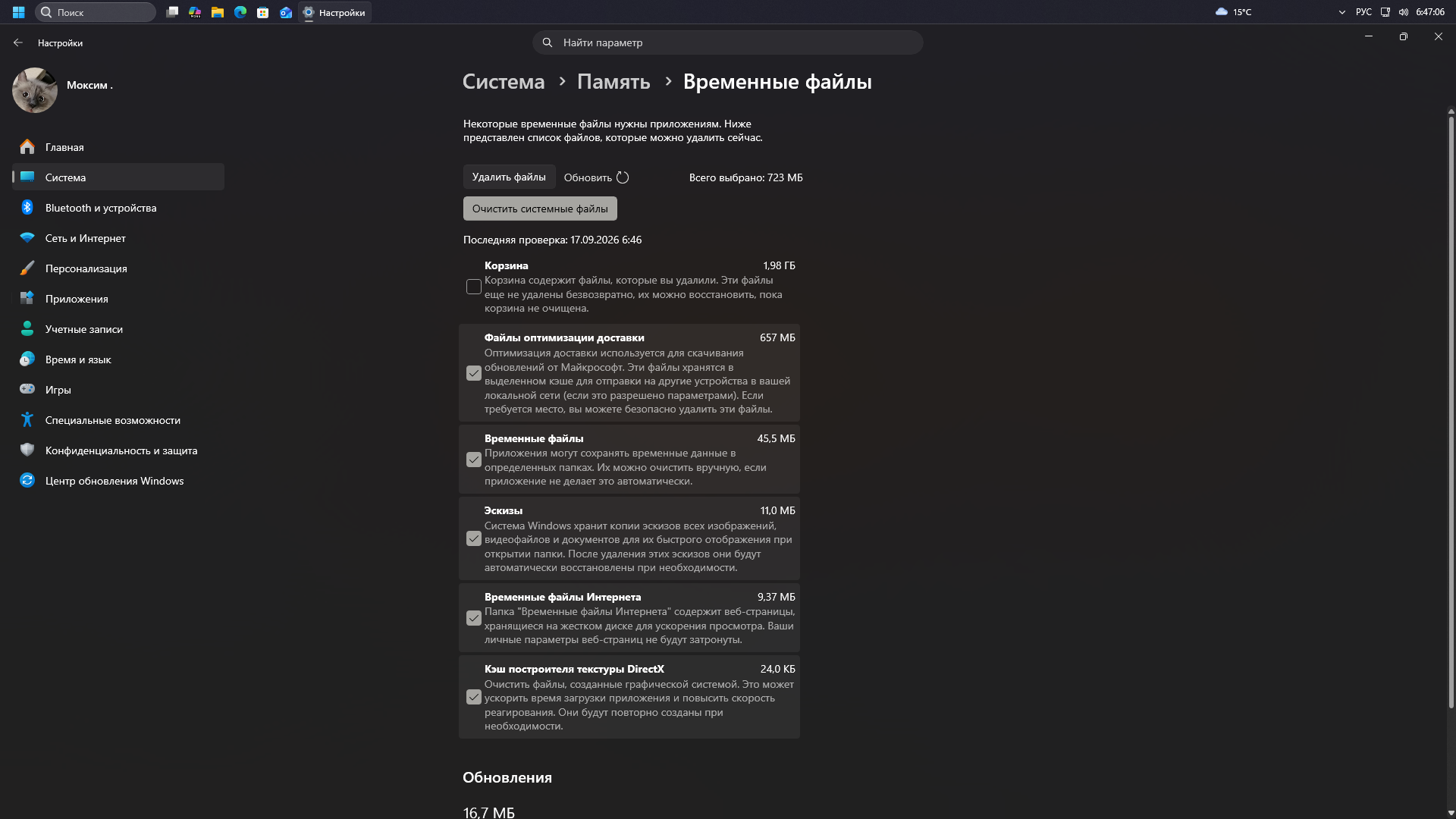
Task: Open Microsoft Store from the taskbar
Action: pyautogui.click(x=263, y=12)
